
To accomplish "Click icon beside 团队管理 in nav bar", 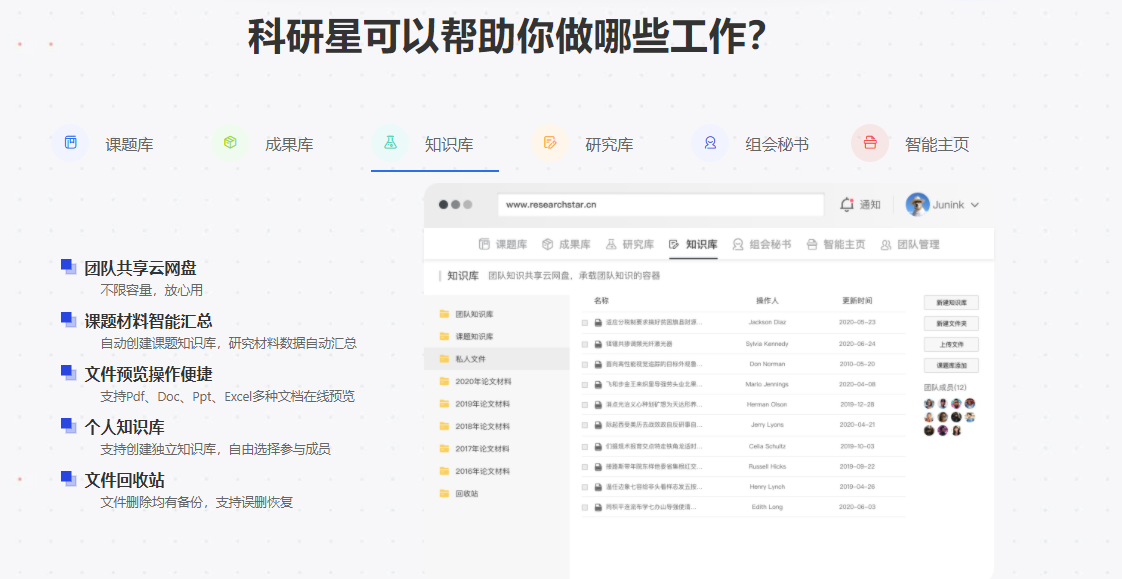I will [886, 245].
